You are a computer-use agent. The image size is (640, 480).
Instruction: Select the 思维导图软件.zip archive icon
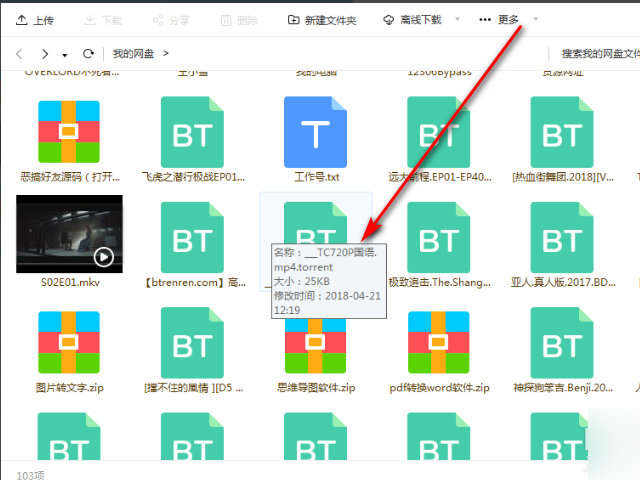pyautogui.click(x=316, y=346)
